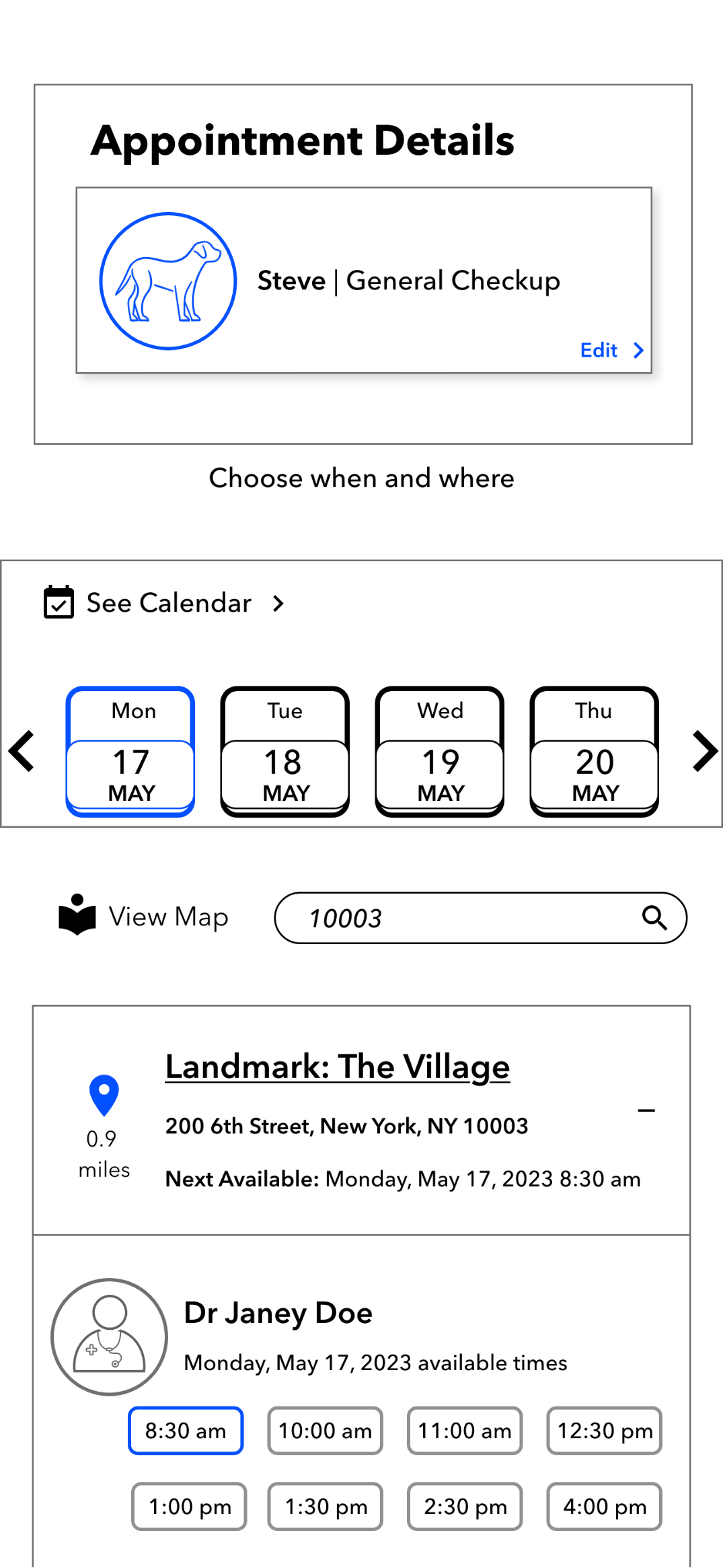Click Dr Janey Doe's avatar icon
The height and width of the screenshot is (1568, 723).
(108, 1337)
